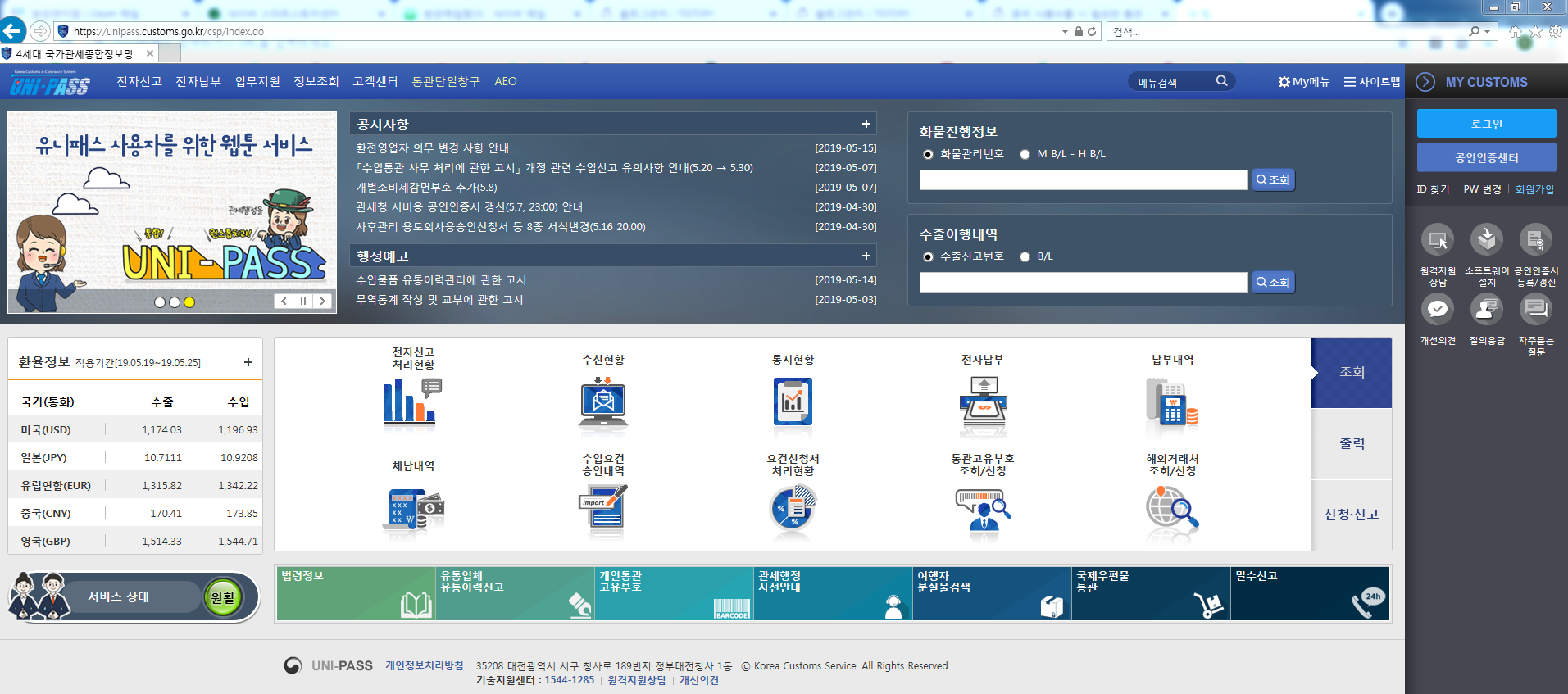Select 수출신고번호 radio option
The width and height of the screenshot is (1568, 694).
tap(928, 256)
